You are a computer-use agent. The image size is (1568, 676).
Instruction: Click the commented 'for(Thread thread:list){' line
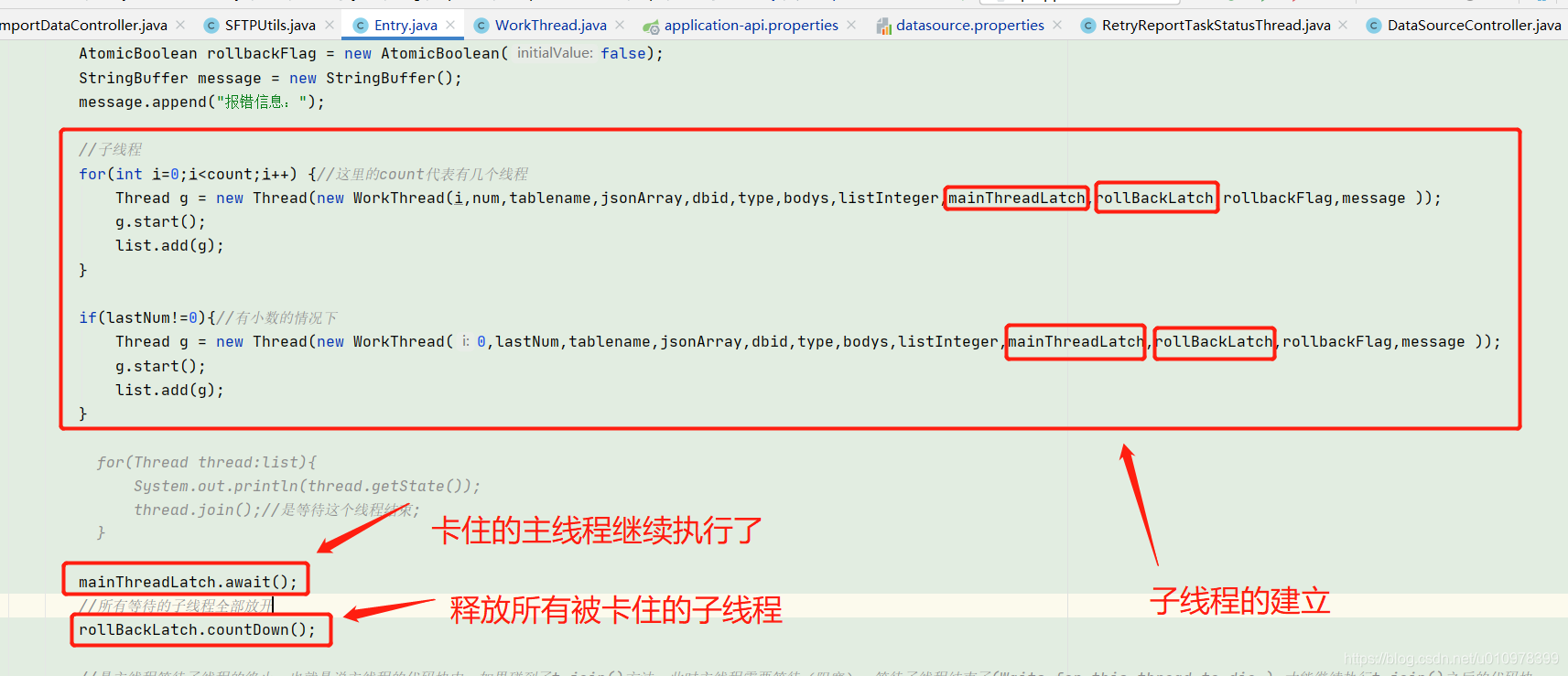tap(207, 462)
